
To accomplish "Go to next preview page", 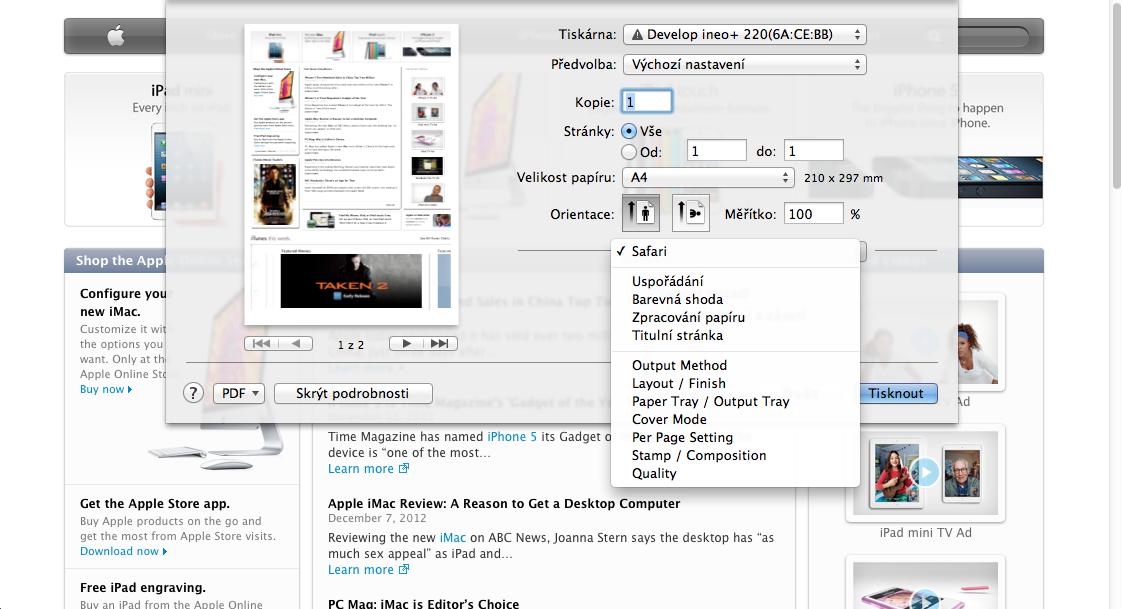I will click(406, 344).
